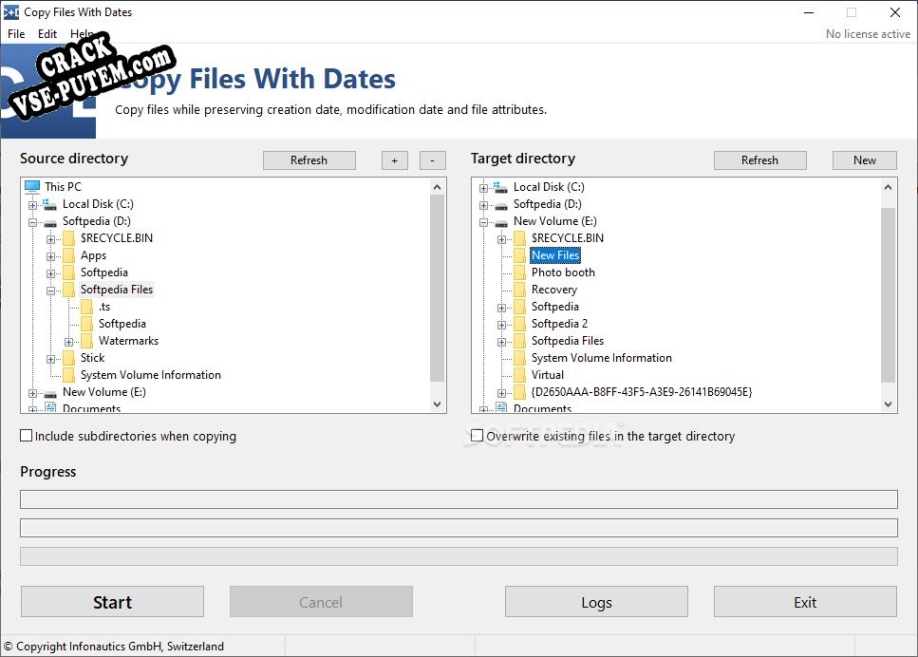Click the {D2650AAA-B8FF...} folder icon
The height and width of the screenshot is (657, 918).
[519, 392]
